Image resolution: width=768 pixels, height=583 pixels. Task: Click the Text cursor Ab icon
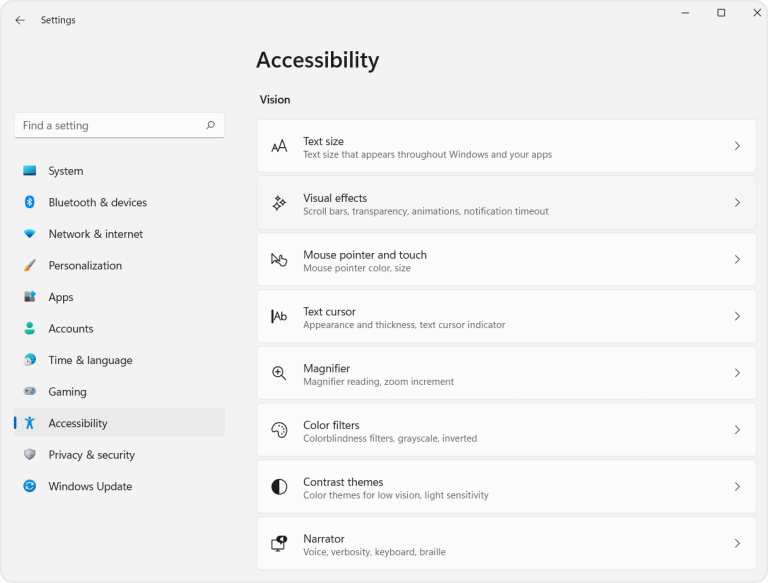[279, 316]
